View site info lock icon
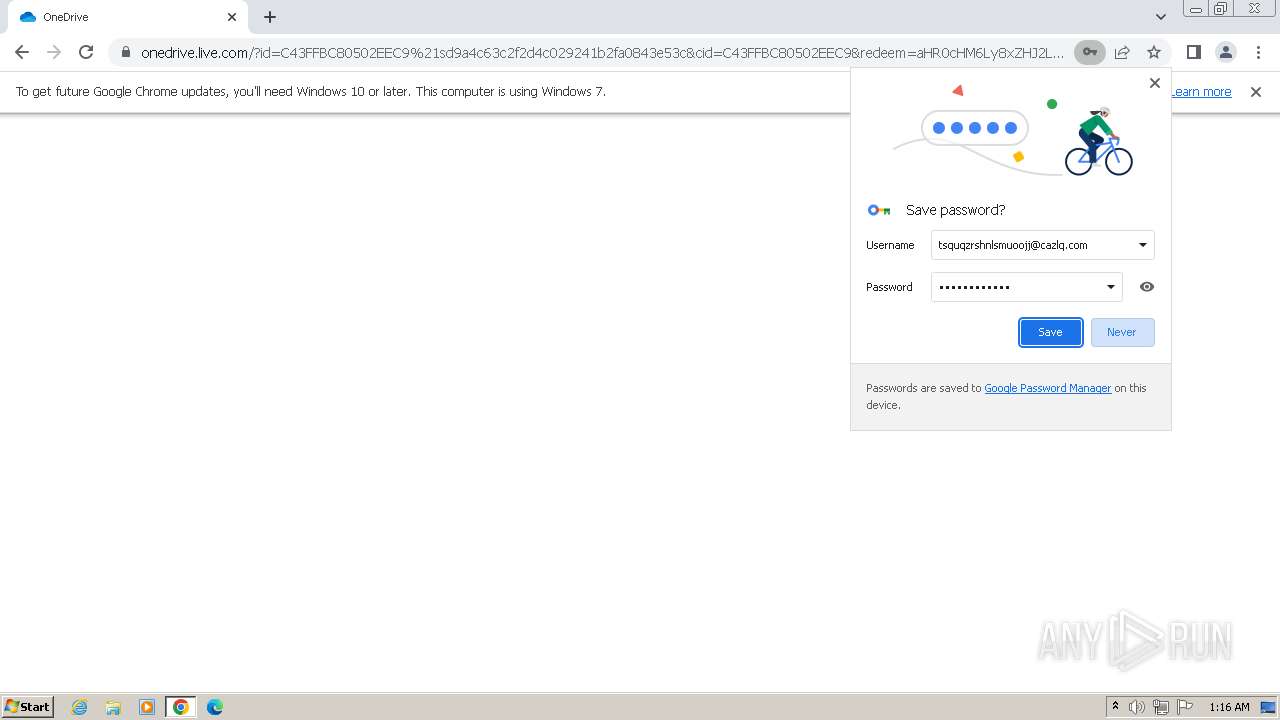Image resolution: width=1280 pixels, height=720 pixels. tap(125, 52)
